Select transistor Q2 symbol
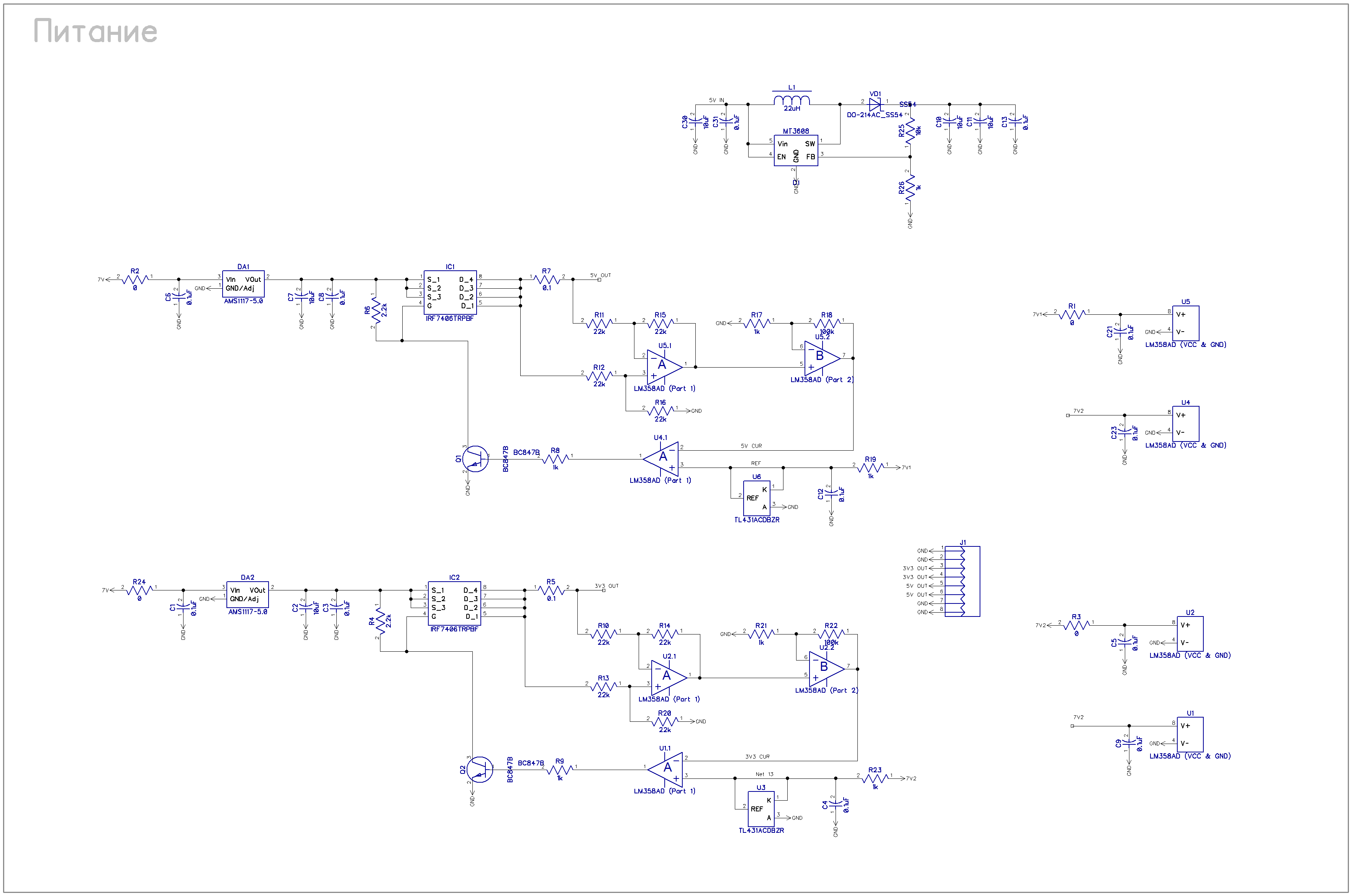This screenshot has width=1352, height=896. (x=480, y=770)
